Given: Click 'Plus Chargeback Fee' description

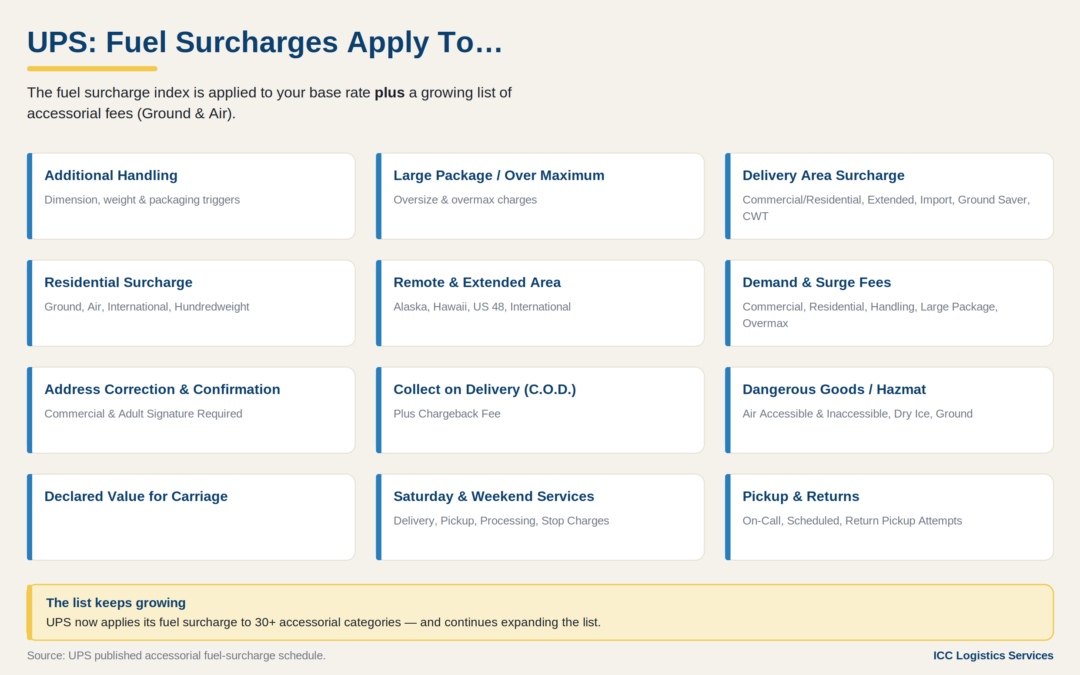Looking at the screenshot, I should 447,414.
